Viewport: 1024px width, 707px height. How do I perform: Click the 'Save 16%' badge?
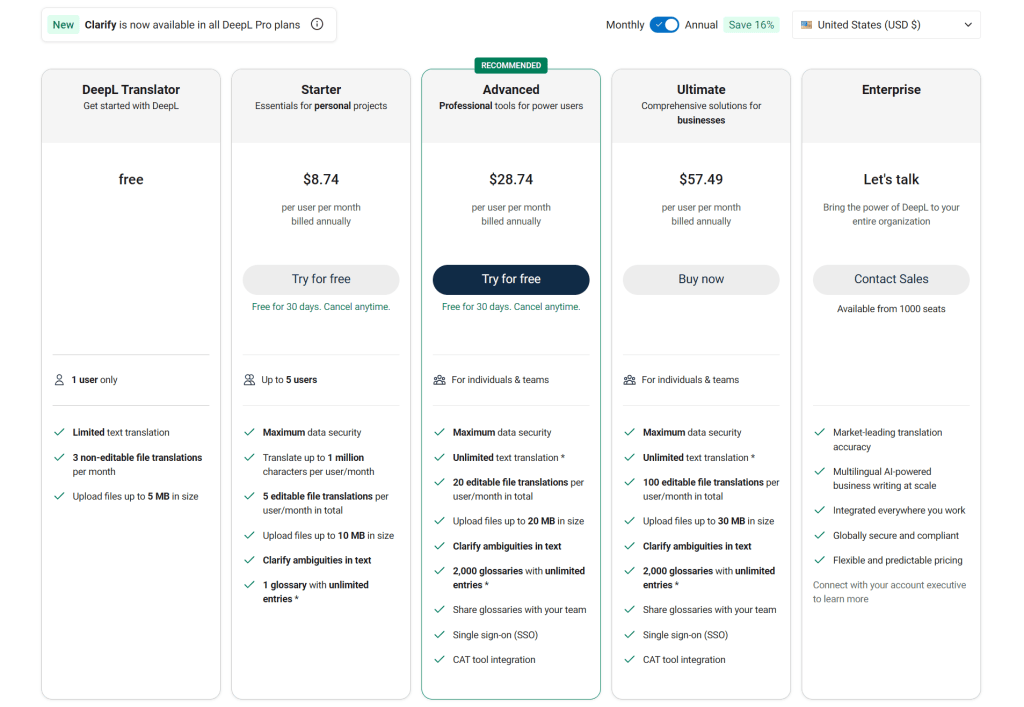pyautogui.click(x=751, y=25)
